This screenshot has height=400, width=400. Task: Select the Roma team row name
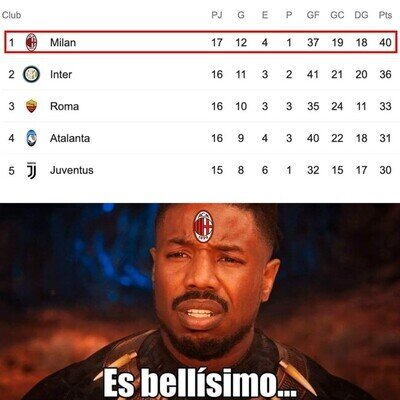(64, 106)
